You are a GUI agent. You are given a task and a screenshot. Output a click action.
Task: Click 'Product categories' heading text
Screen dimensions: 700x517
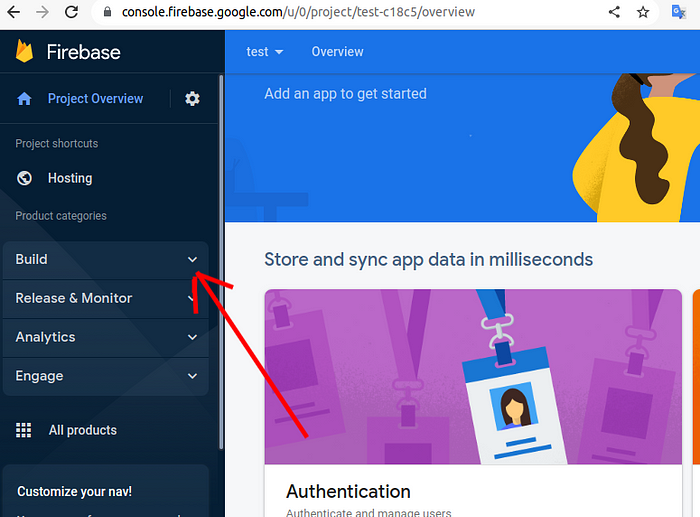click(x=61, y=216)
